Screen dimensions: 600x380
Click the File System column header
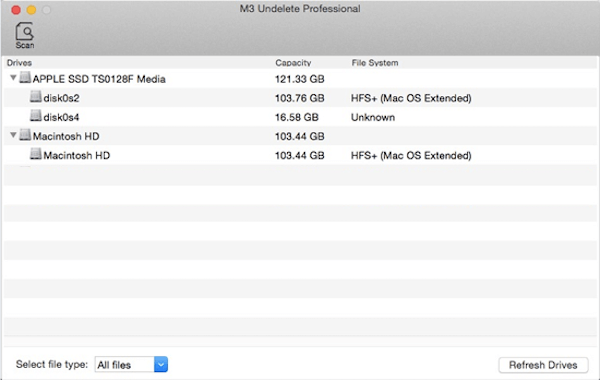(375, 63)
